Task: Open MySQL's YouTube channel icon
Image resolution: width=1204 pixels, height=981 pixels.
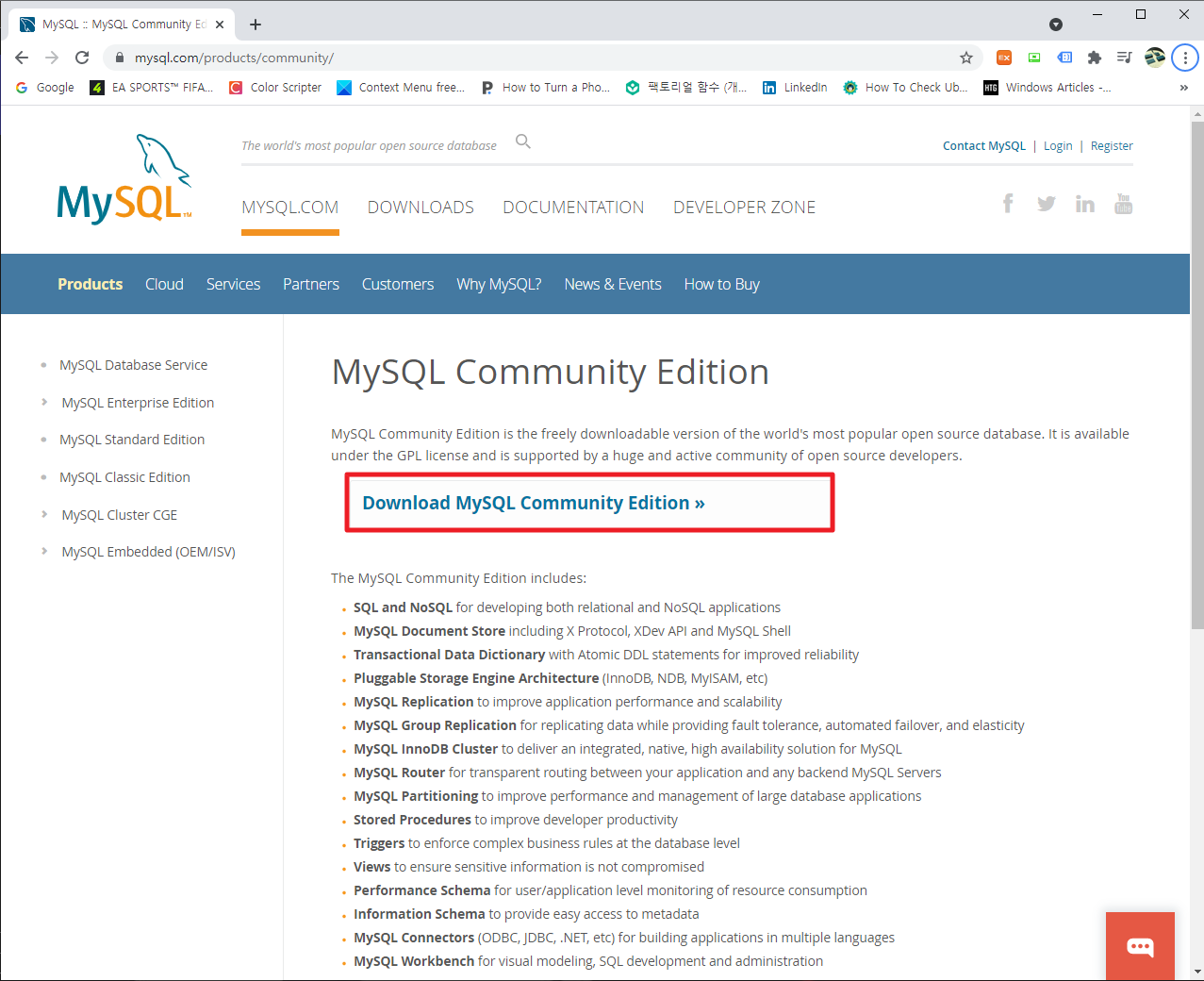Action: (x=1124, y=204)
